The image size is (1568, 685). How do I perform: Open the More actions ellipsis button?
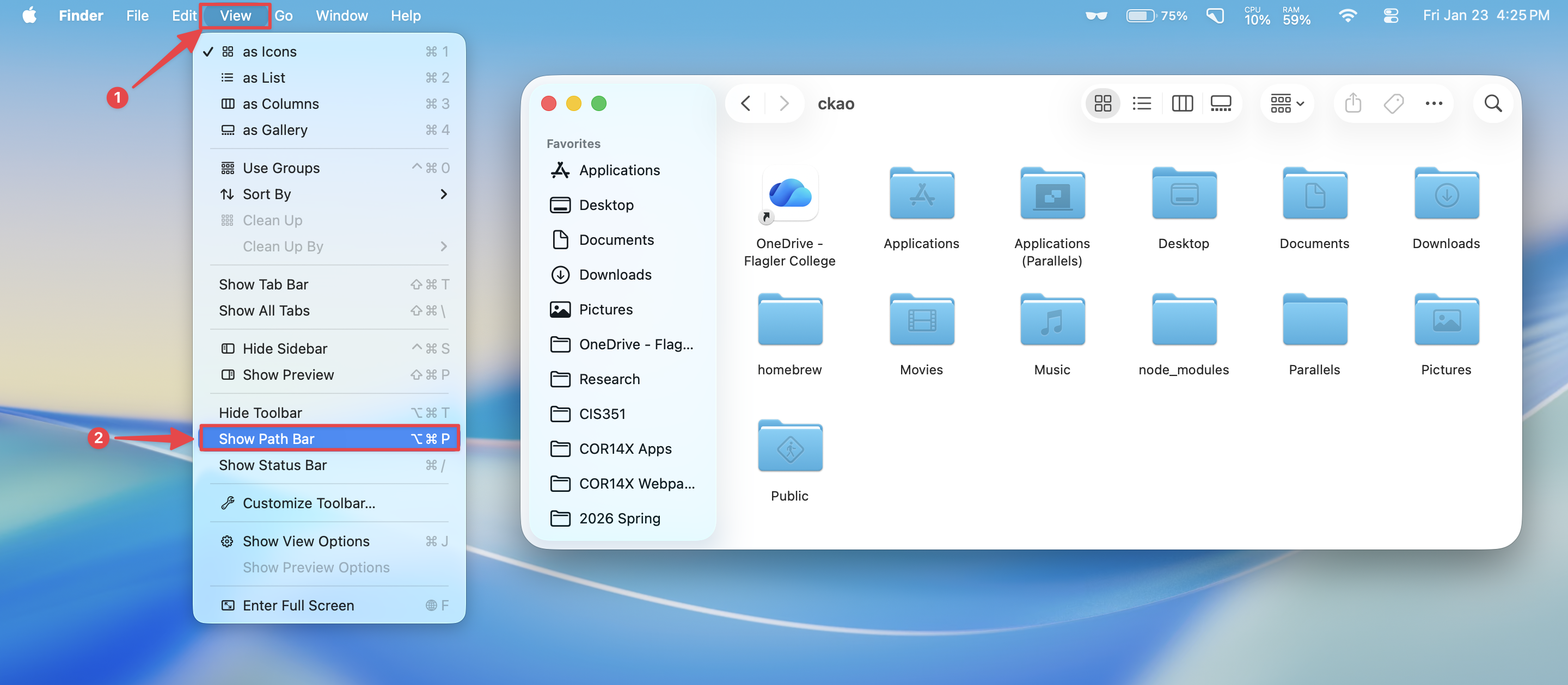1434,103
